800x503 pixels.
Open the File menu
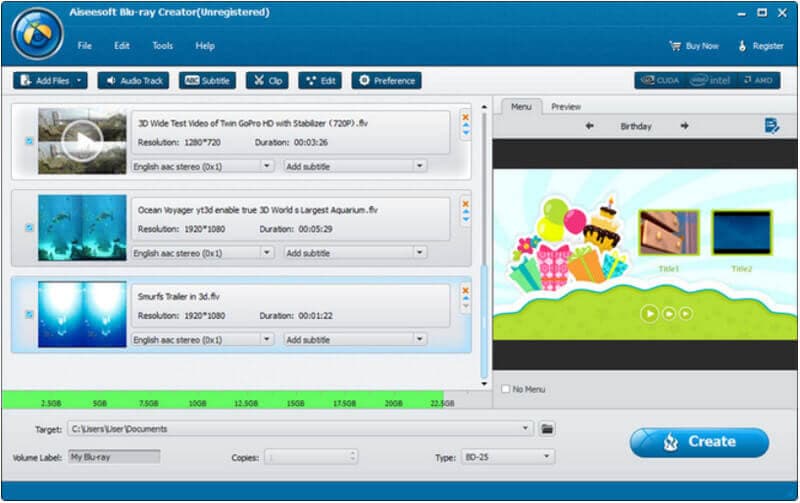(85, 45)
